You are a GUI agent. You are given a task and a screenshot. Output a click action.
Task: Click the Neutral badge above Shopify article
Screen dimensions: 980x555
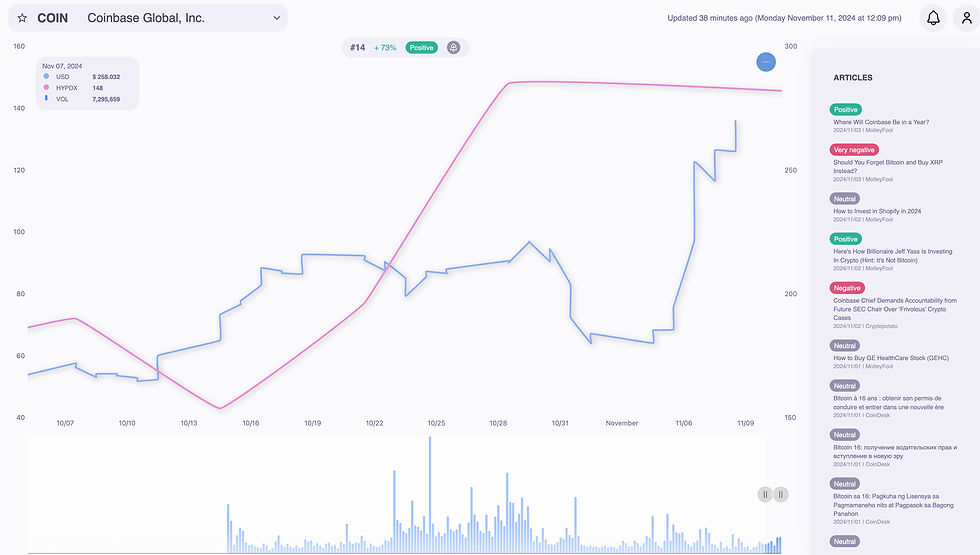tap(845, 199)
